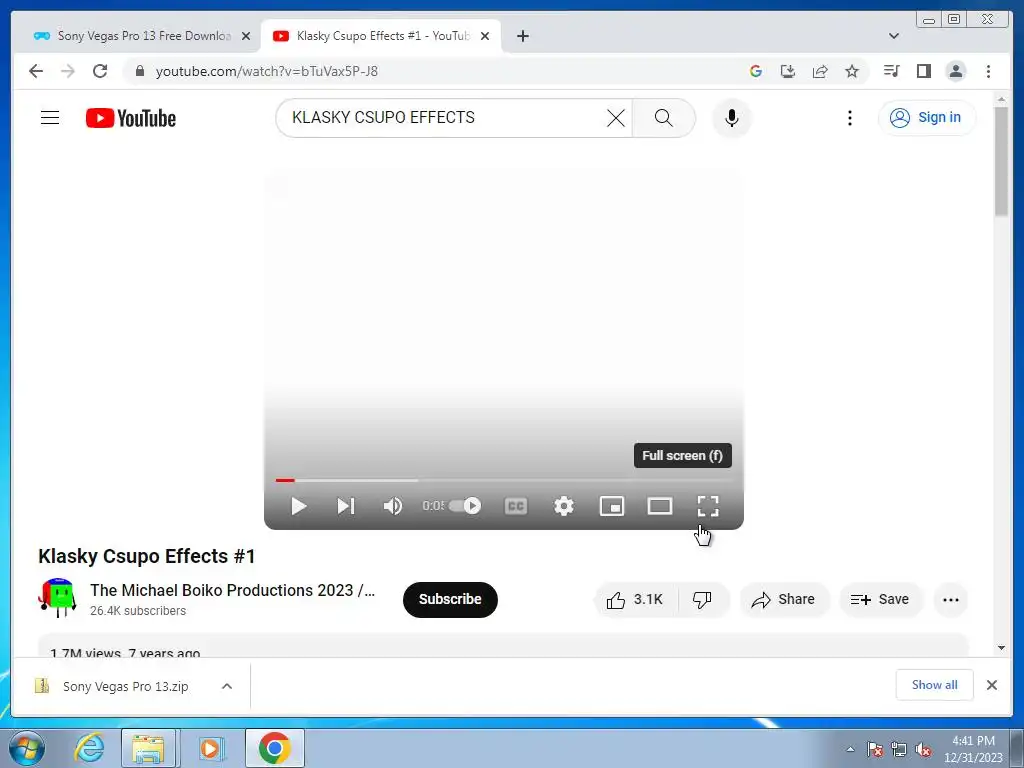Viewport: 1024px width, 768px height.
Task: Click the page vertical scrollbar thumb
Action: pyautogui.click(x=1001, y=161)
